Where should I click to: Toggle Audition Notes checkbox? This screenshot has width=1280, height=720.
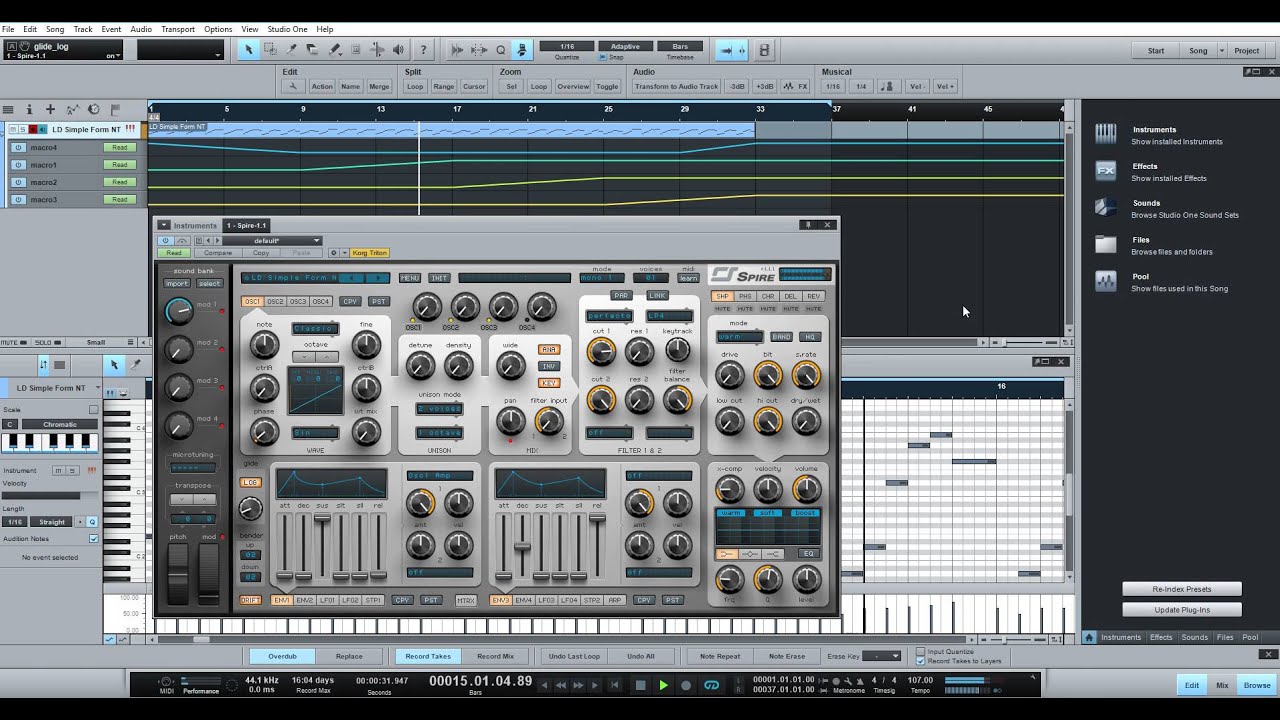point(94,539)
